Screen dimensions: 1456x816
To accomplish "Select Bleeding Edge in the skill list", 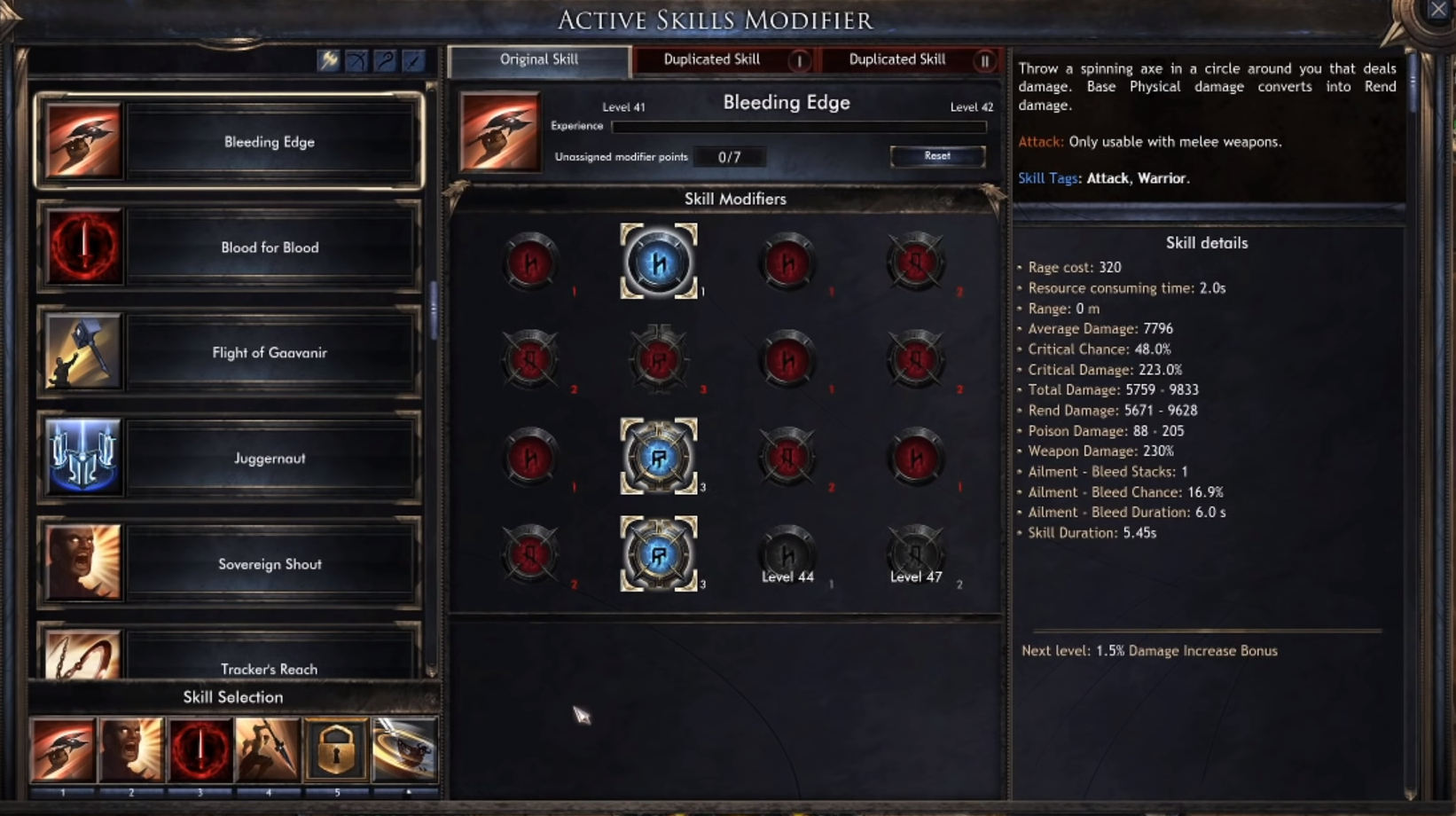I will (x=229, y=141).
